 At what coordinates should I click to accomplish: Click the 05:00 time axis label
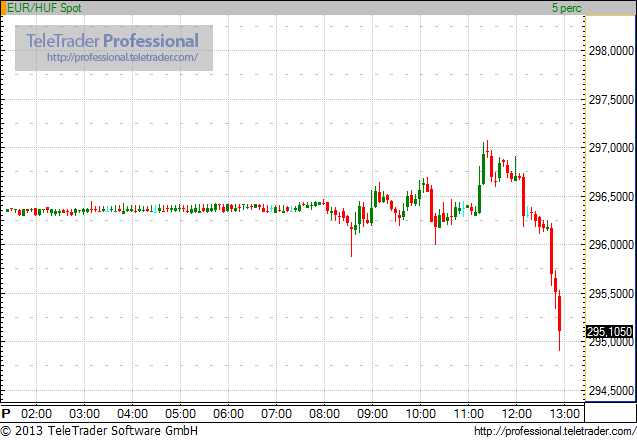[x=180, y=414]
